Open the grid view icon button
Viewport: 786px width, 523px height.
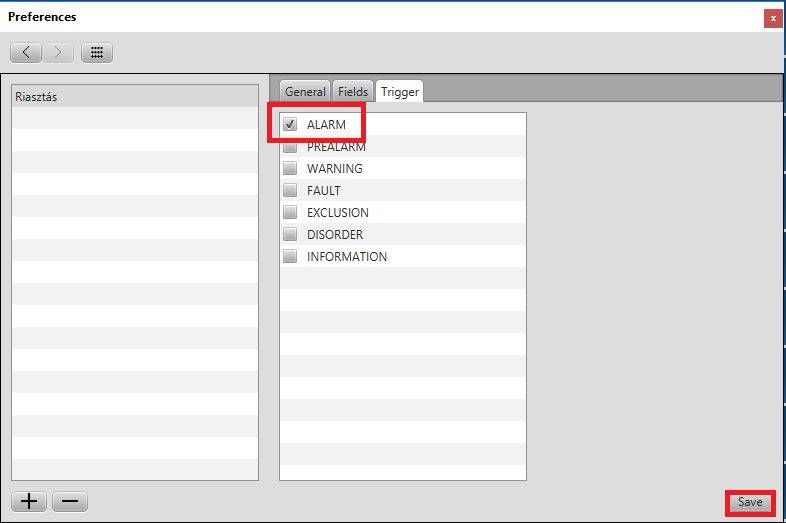pos(97,53)
